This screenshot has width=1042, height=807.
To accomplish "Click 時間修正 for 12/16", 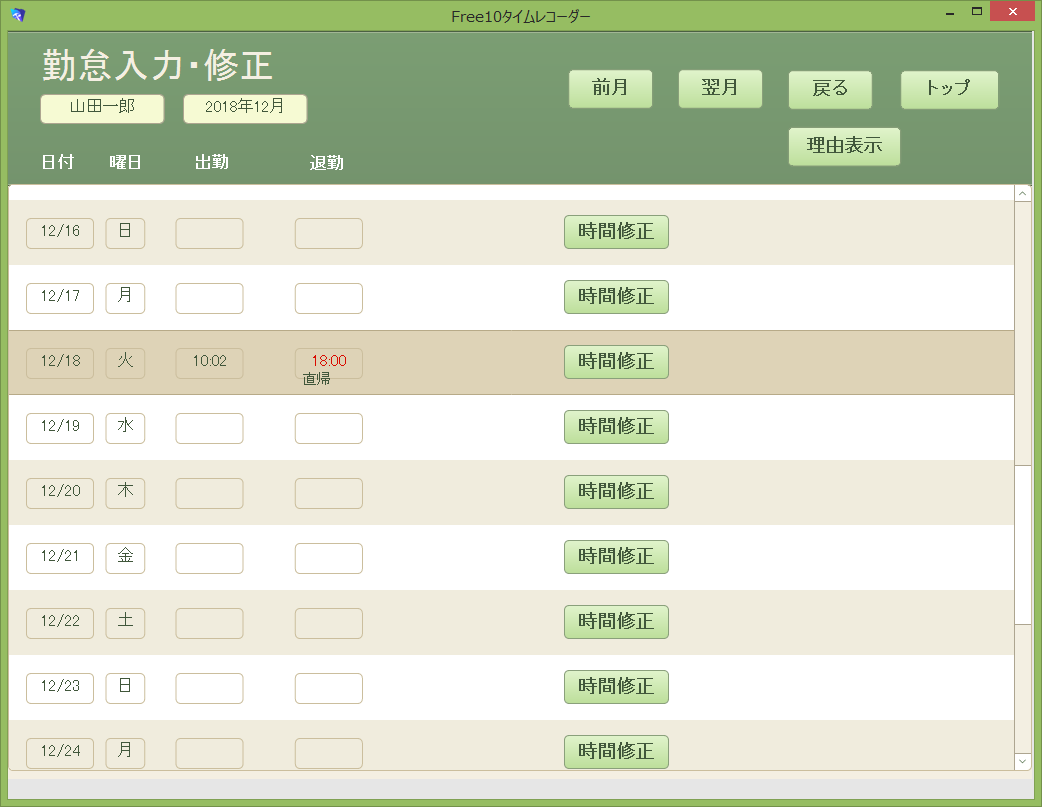I will [616, 232].
